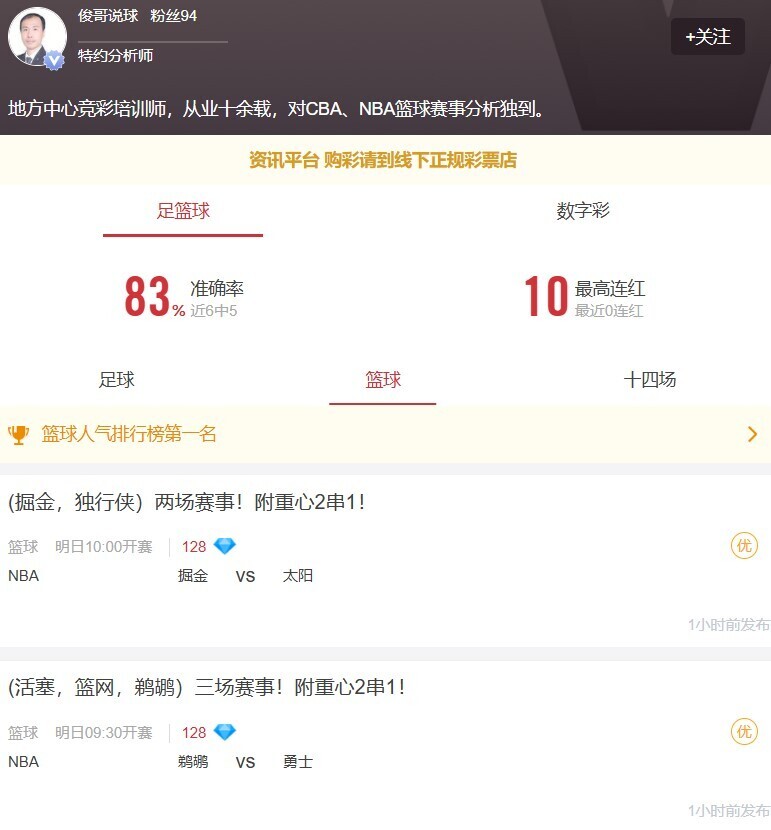The height and width of the screenshot is (830, 771).
Task: Open the 活塞, 篮网, 鹈鹕 three-match article
Action: click(206, 688)
